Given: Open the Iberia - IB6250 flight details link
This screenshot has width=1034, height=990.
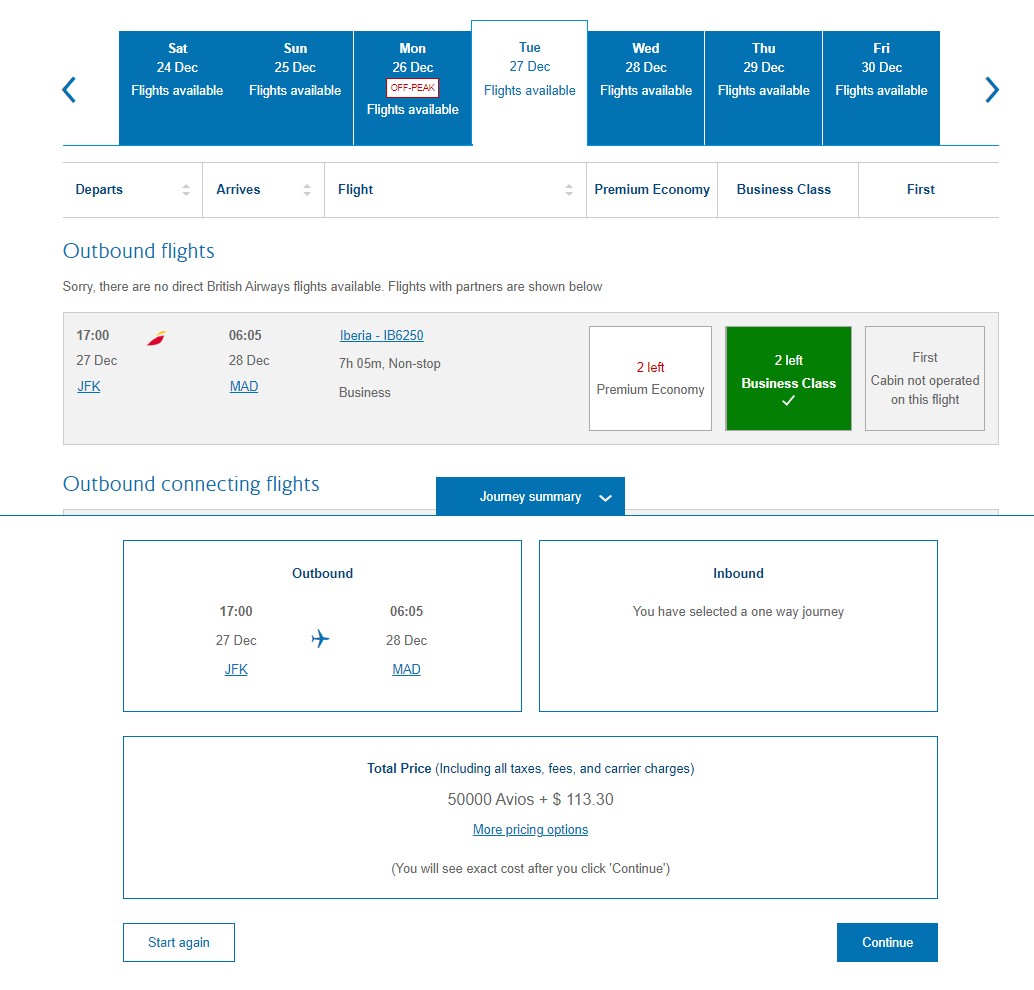Looking at the screenshot, I should point(381,335).
